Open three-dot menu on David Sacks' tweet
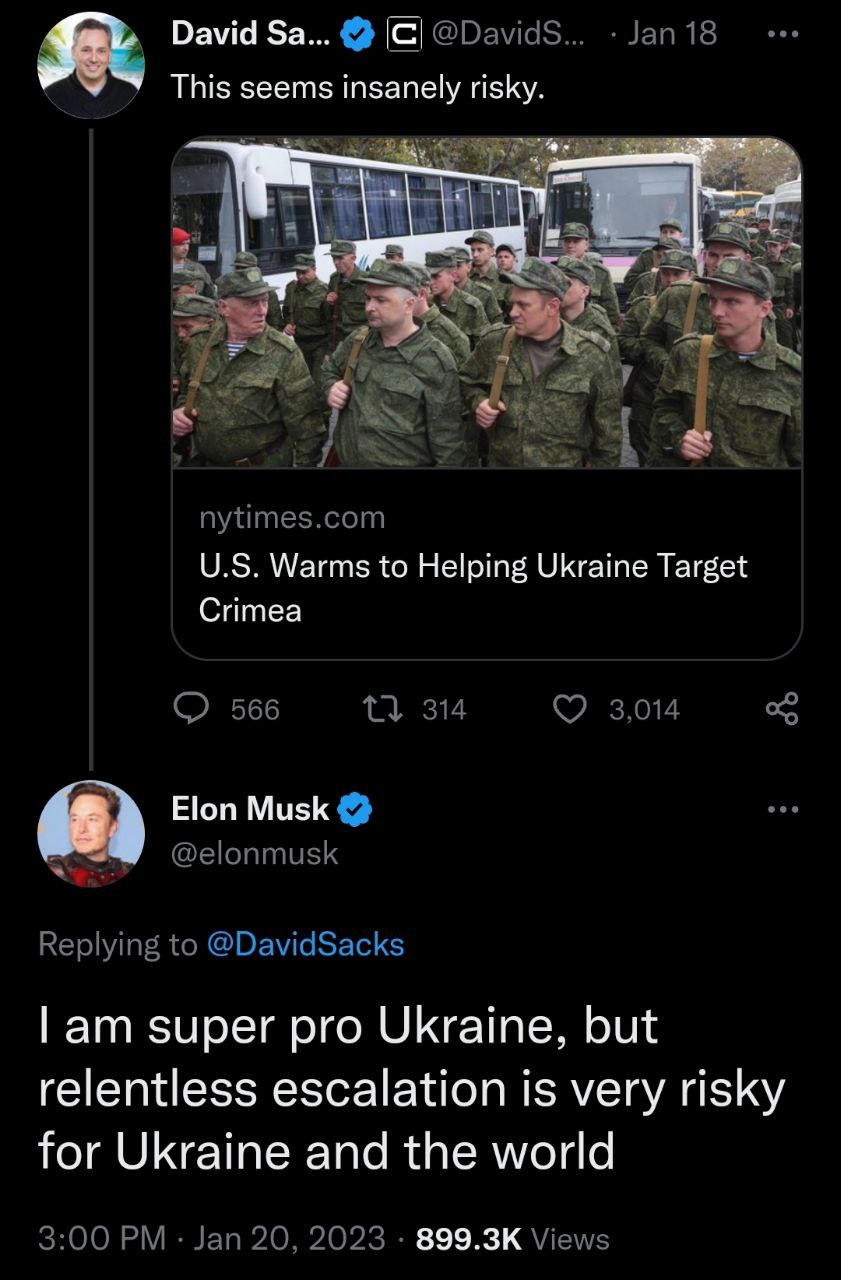The height and width of the screenshot is (1280, 841). tap(784, 35)
